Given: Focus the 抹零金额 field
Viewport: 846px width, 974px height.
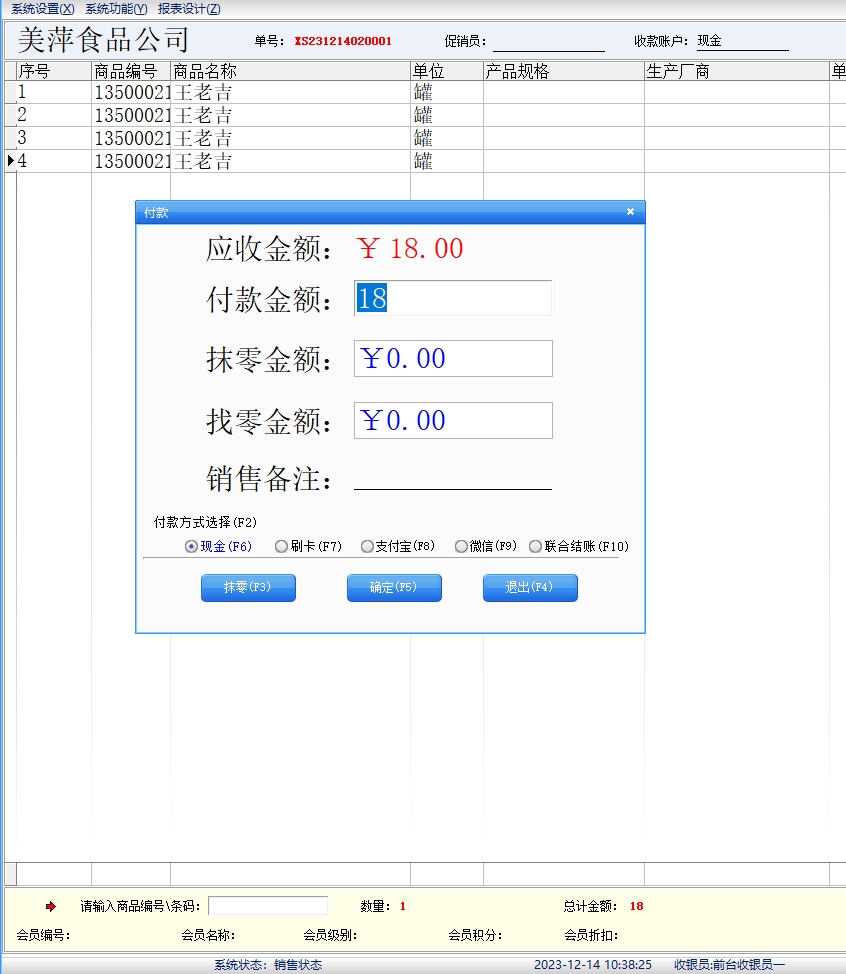Looking at the screenshot, I should (x=453, y=359).
